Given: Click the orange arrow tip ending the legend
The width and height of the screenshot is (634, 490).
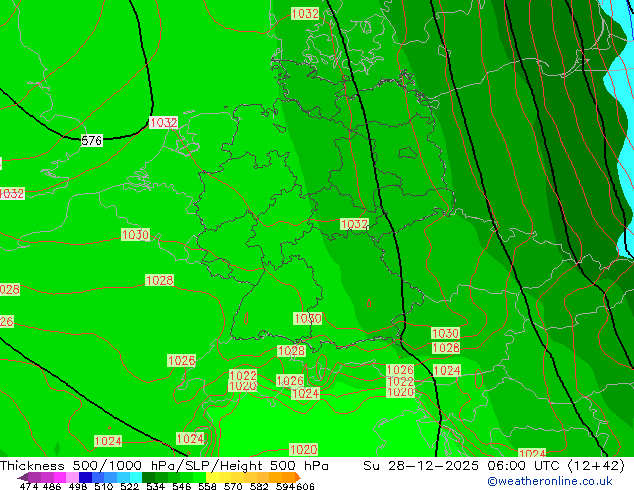Looking at the screenshot, I should (298, 477).
